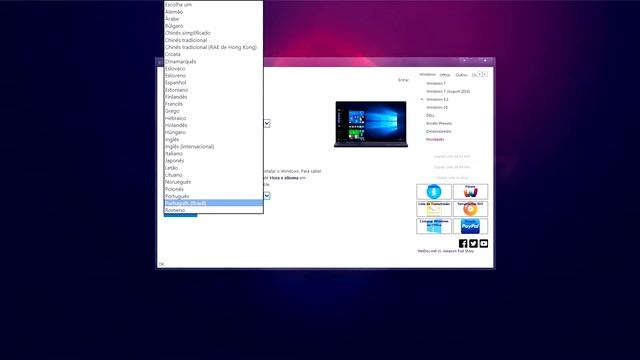Open HeiDoc.net vs. Amazon Full Story link
Image resolution: width=640 pixels, height=360 pixels.
[x=445, y=251]
